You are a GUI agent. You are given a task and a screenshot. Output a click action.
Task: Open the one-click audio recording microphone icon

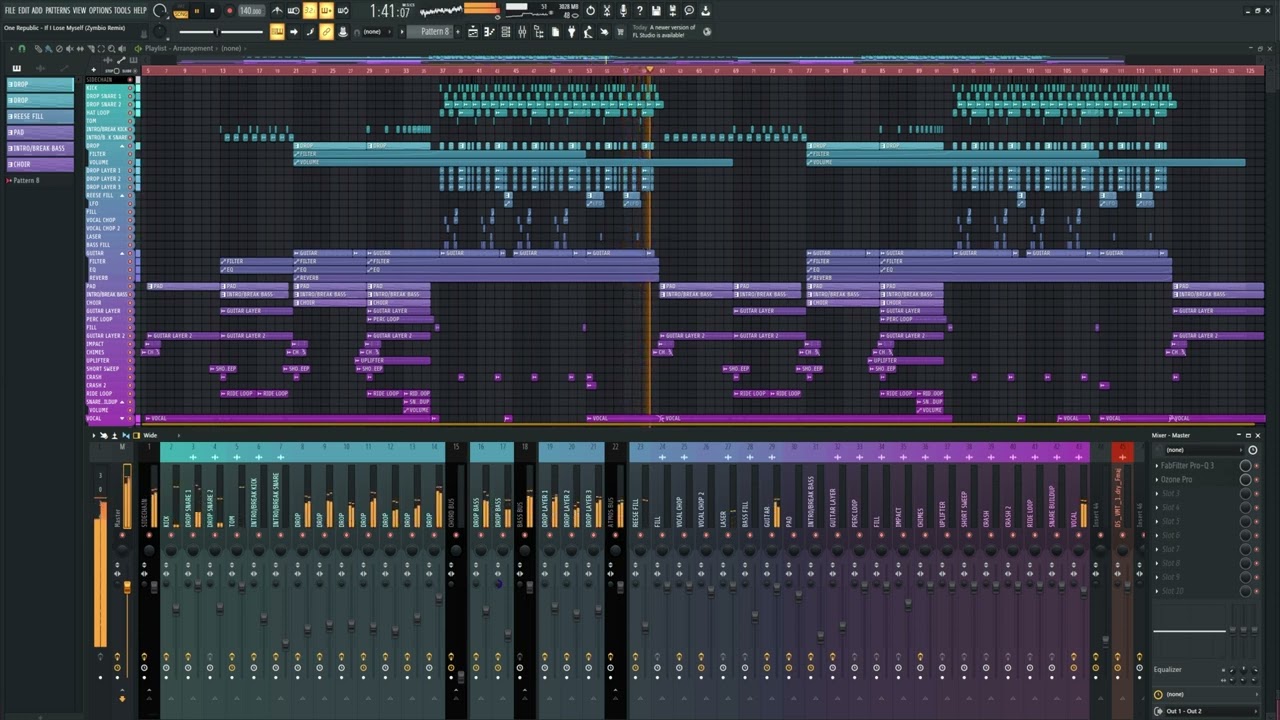coord(623,11)
